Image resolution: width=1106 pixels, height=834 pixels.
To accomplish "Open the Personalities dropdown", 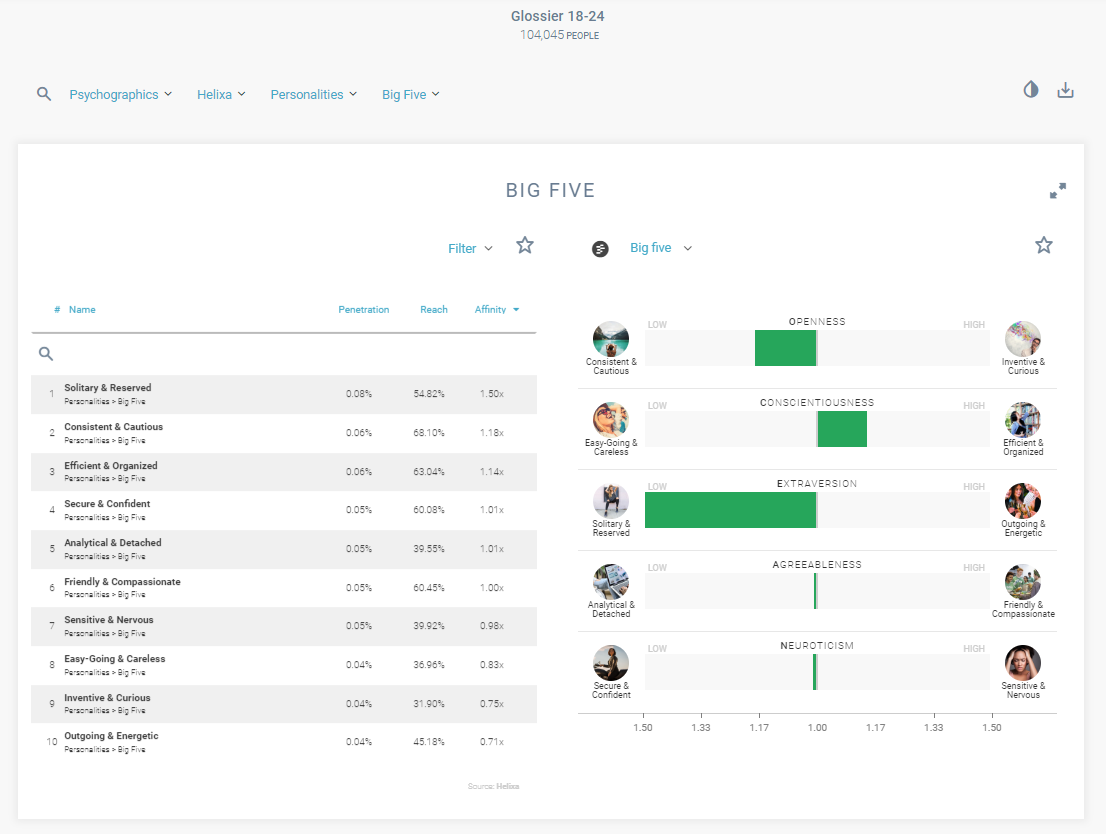I will [314, 95].
